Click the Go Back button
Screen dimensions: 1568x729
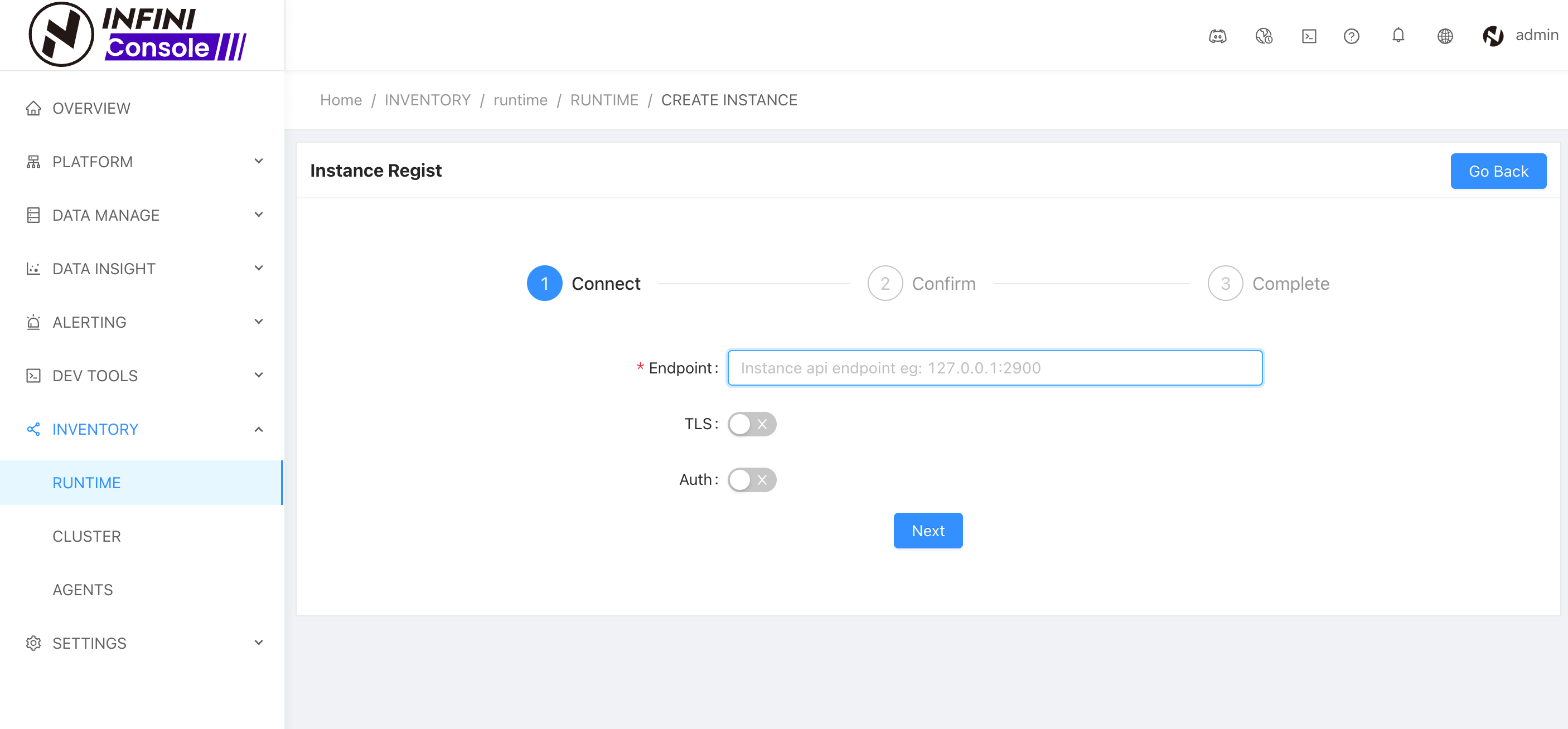tap(1498, 171)
